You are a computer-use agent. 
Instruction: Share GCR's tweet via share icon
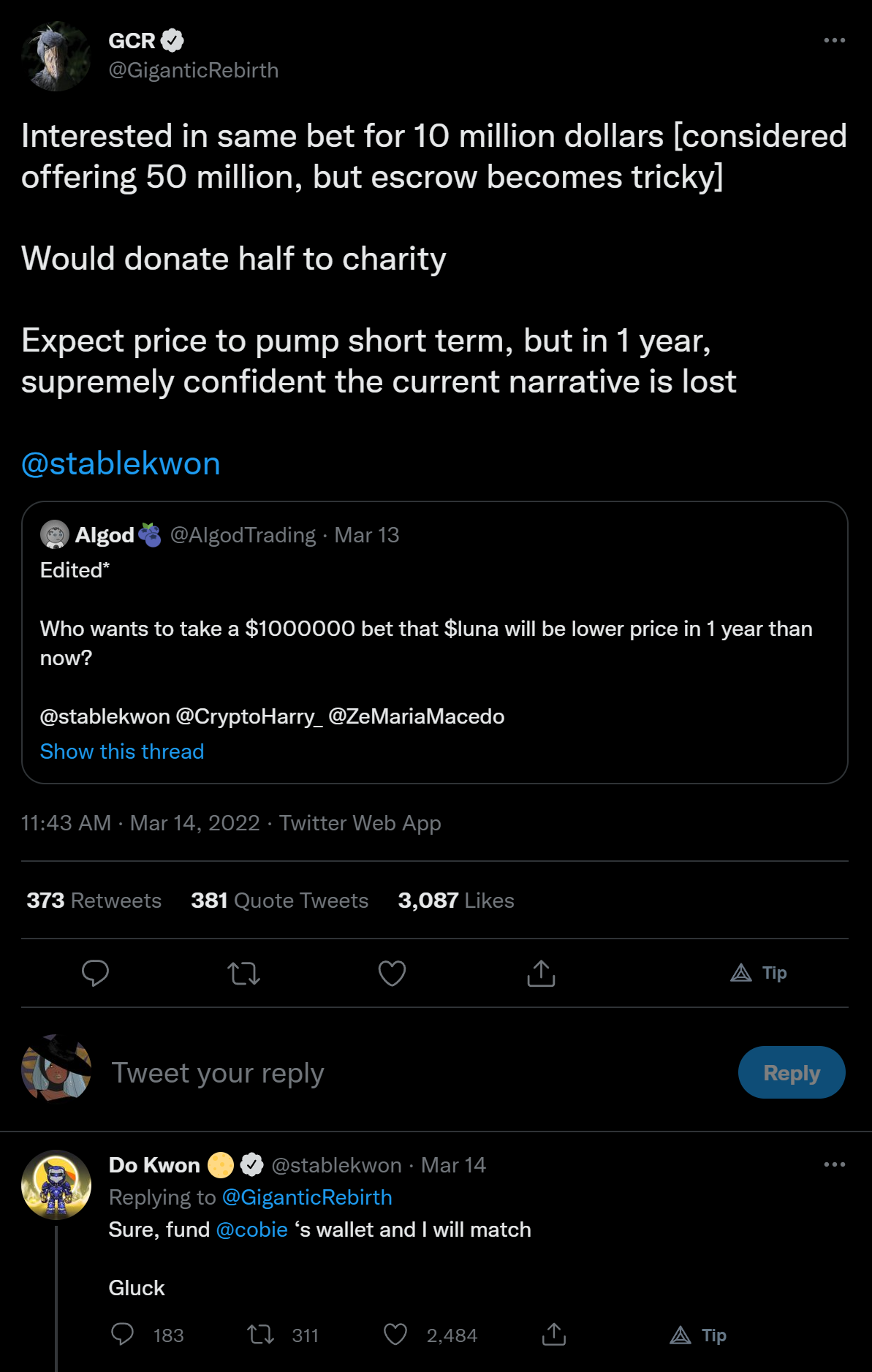point(541,973)
